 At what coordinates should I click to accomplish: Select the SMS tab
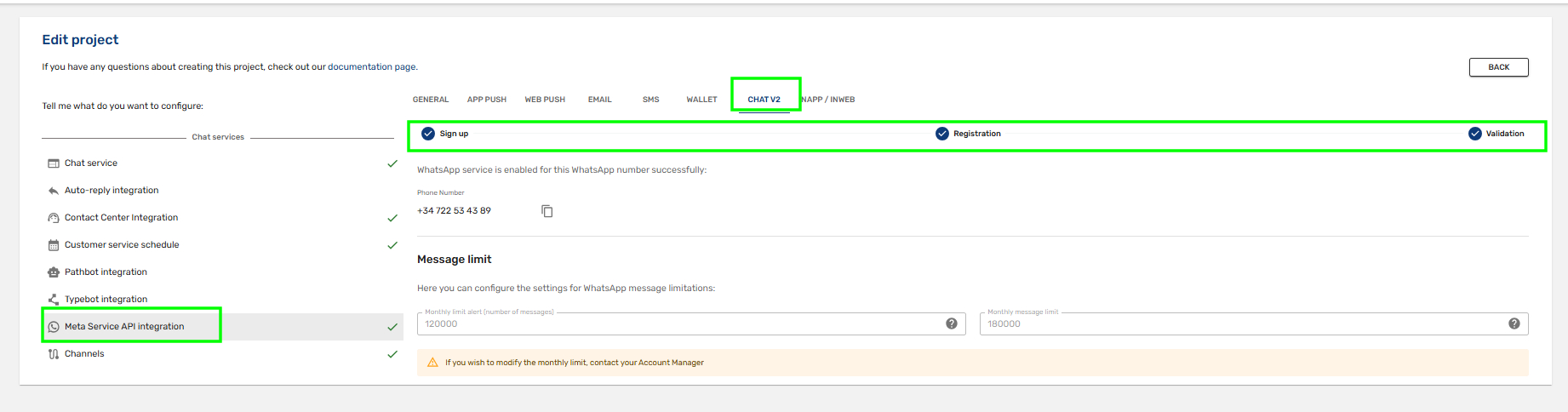pos(651,100)
